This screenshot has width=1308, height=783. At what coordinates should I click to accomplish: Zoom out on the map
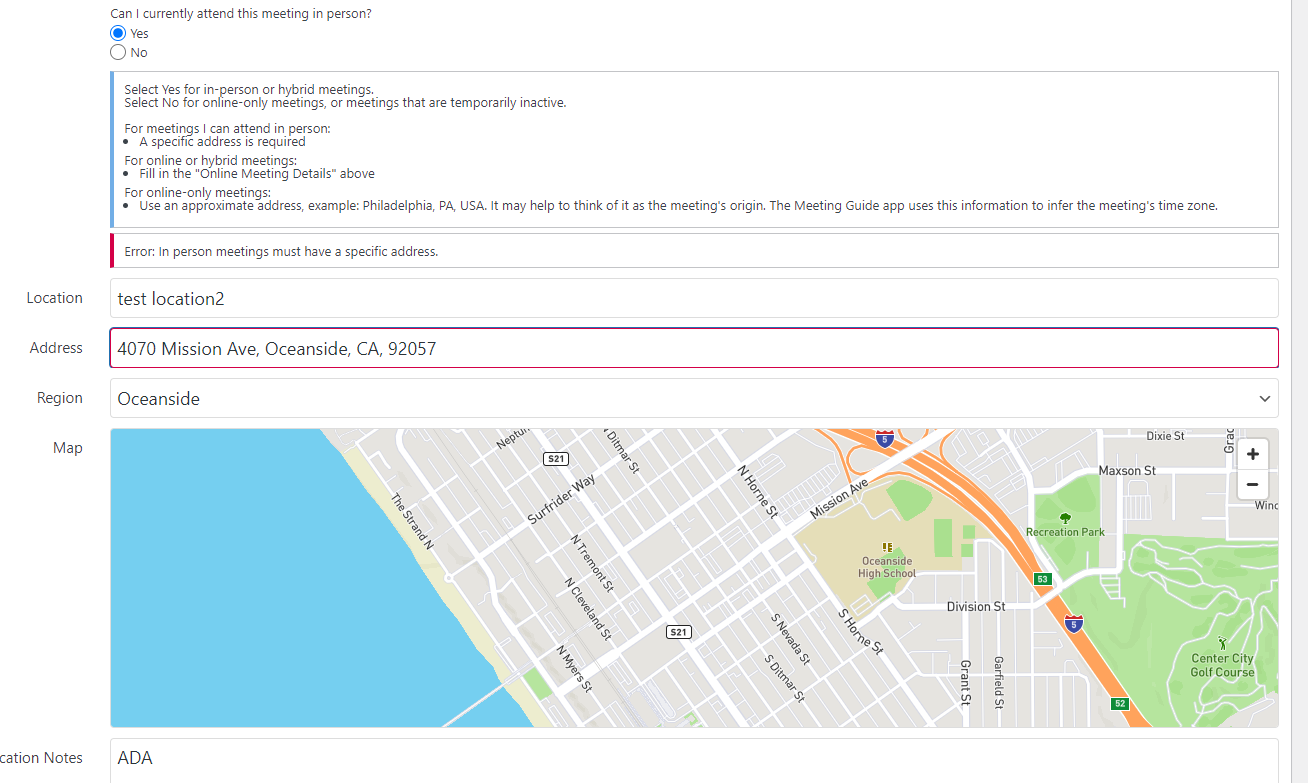tap(1252, 484)
